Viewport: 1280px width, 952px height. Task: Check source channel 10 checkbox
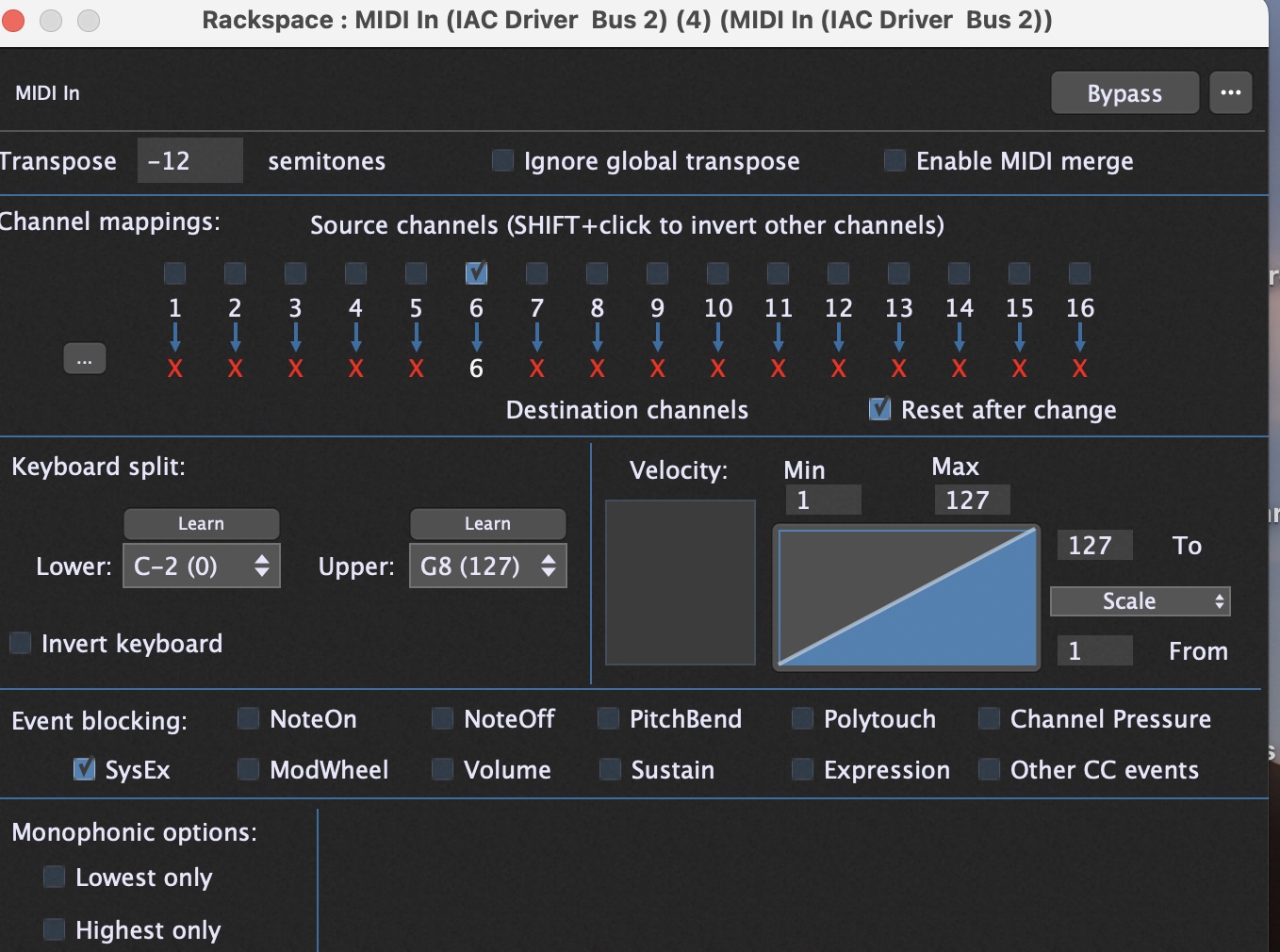[718, 273]
